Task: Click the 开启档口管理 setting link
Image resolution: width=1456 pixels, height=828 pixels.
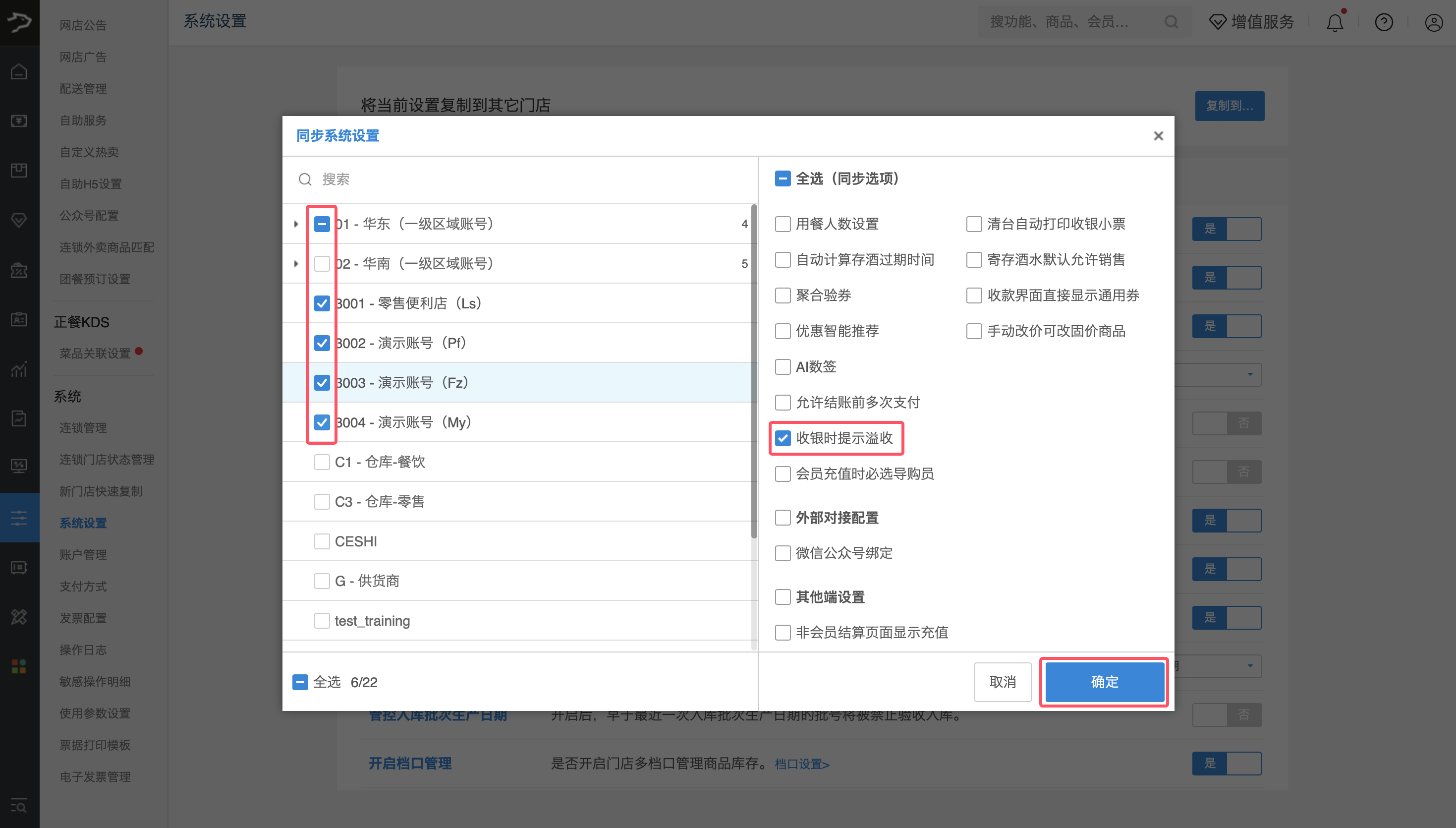Action: pyautogui.click(x=410, y=763)
